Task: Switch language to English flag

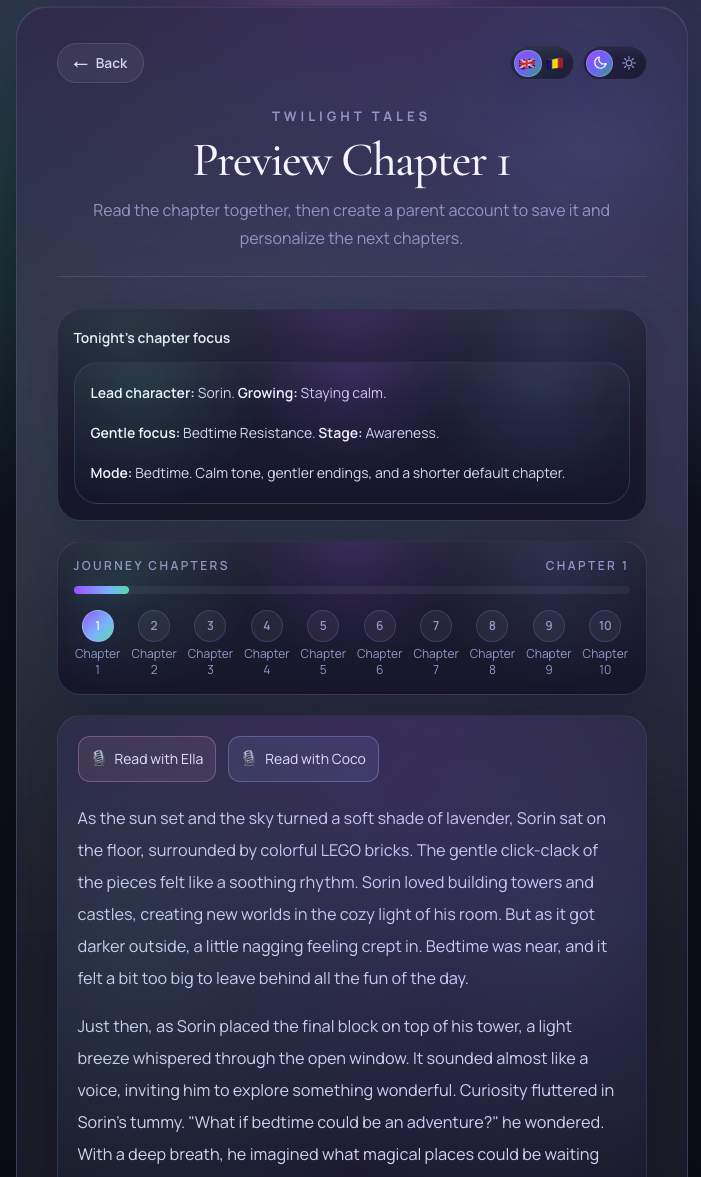Action: (x=528, y=63)
